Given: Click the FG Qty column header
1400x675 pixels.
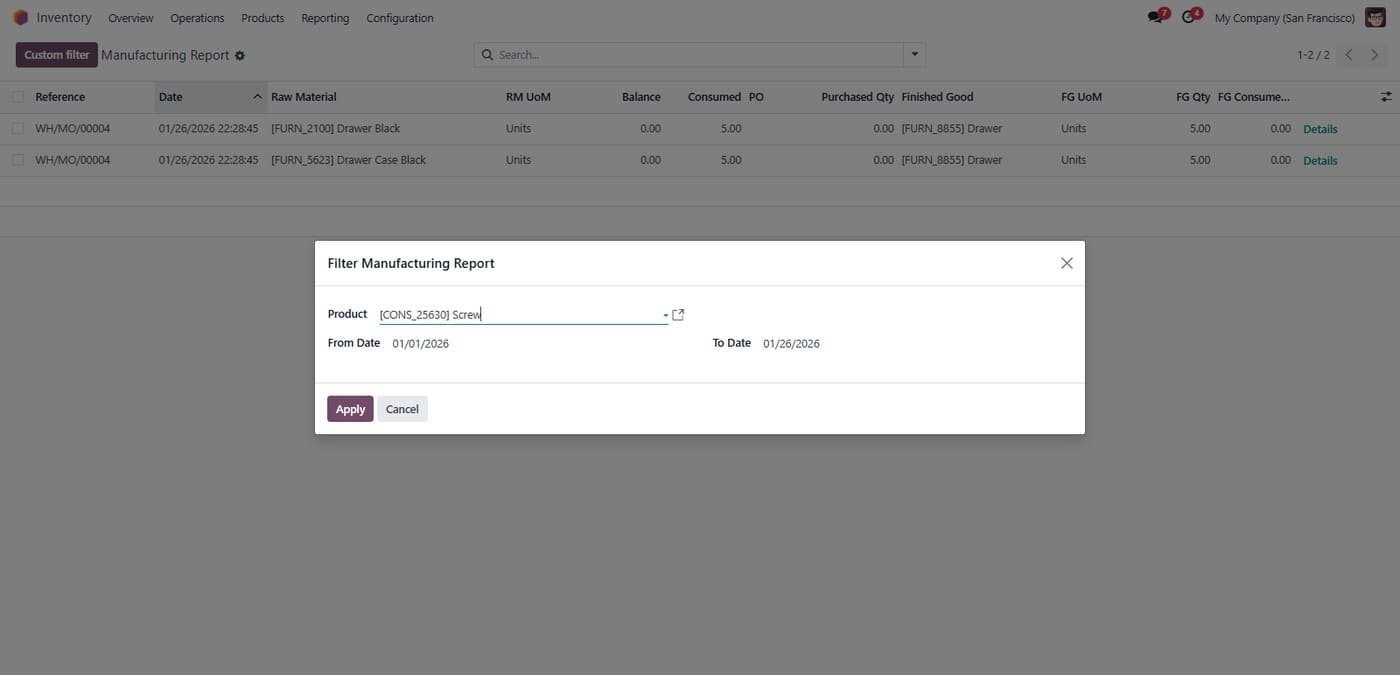Looking at the screenshot, I should (1193, 97).
